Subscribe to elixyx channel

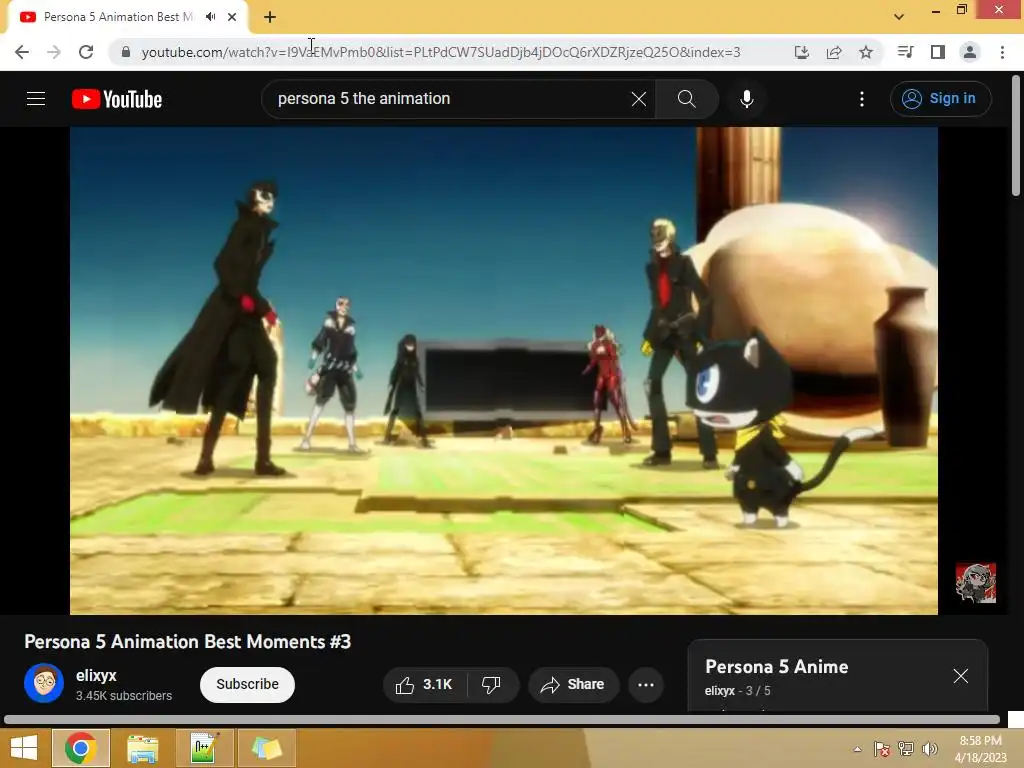point(248,684)
